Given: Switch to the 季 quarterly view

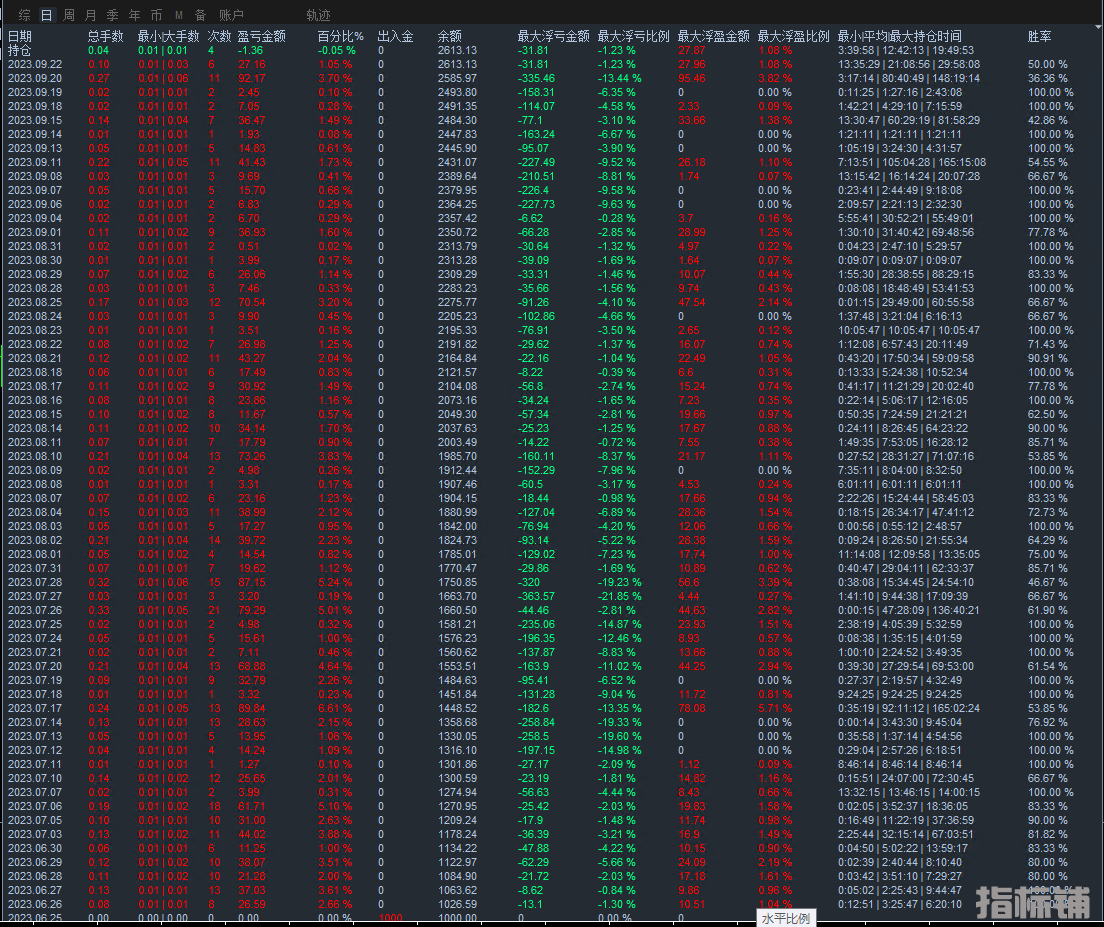Looking at the screenshot, I should (113, 15).
